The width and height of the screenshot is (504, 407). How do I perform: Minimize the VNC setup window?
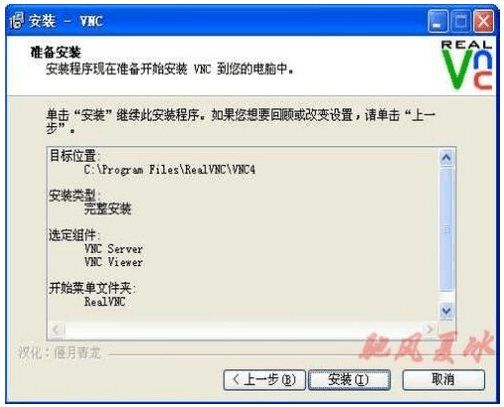438,21
